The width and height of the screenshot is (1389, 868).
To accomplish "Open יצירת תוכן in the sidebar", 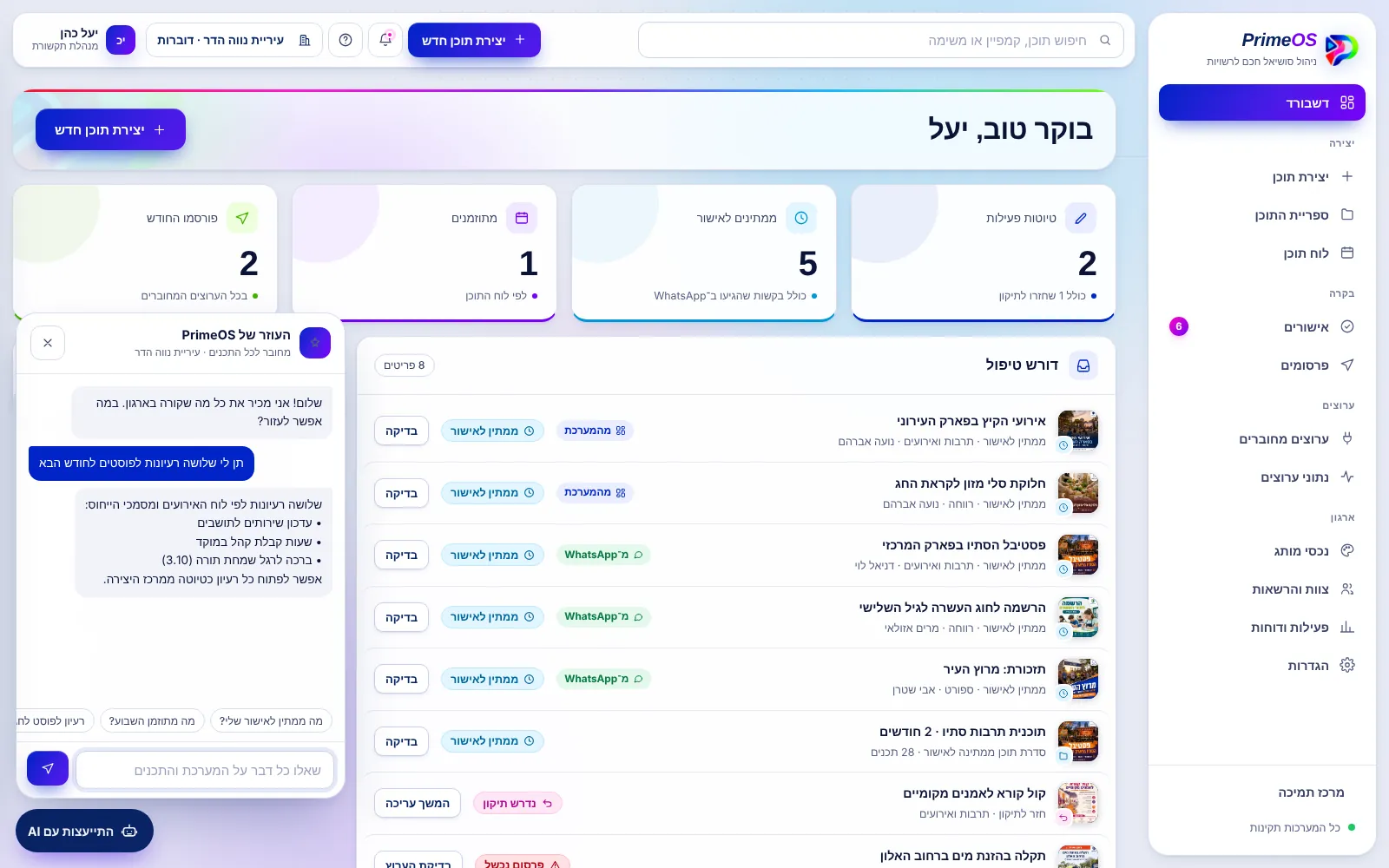I will coord(1262,176).
